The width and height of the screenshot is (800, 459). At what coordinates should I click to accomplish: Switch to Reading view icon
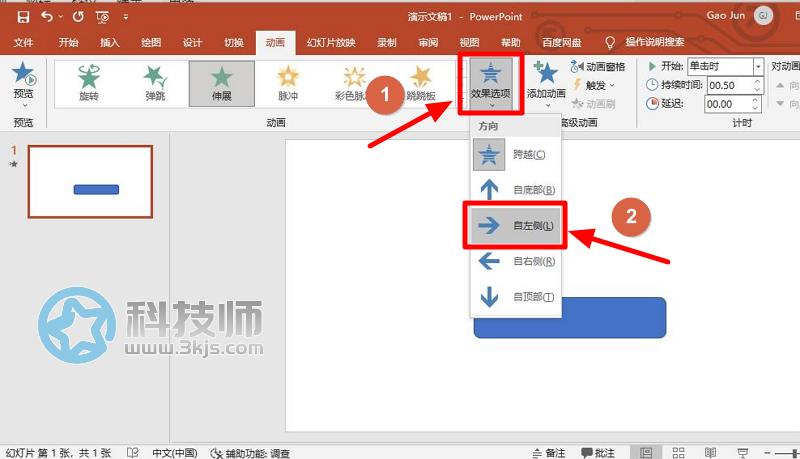coord(710,452)
